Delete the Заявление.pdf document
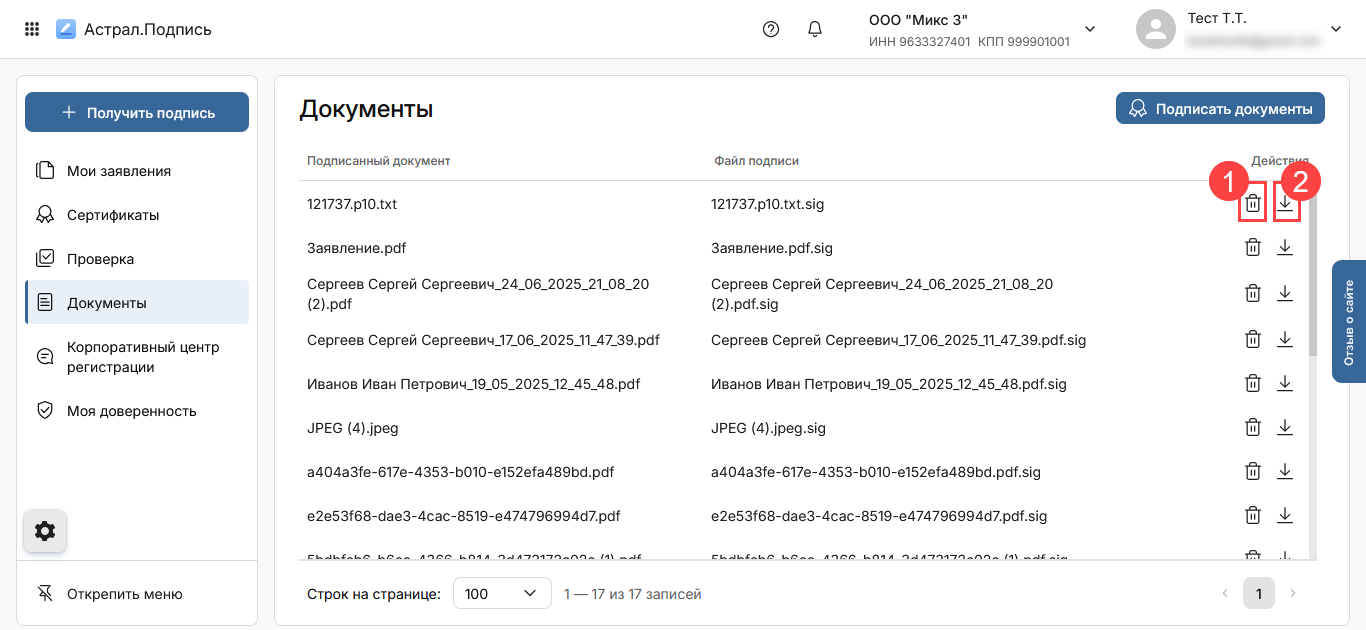1366x630 pixels. [x=1252, y=248]
